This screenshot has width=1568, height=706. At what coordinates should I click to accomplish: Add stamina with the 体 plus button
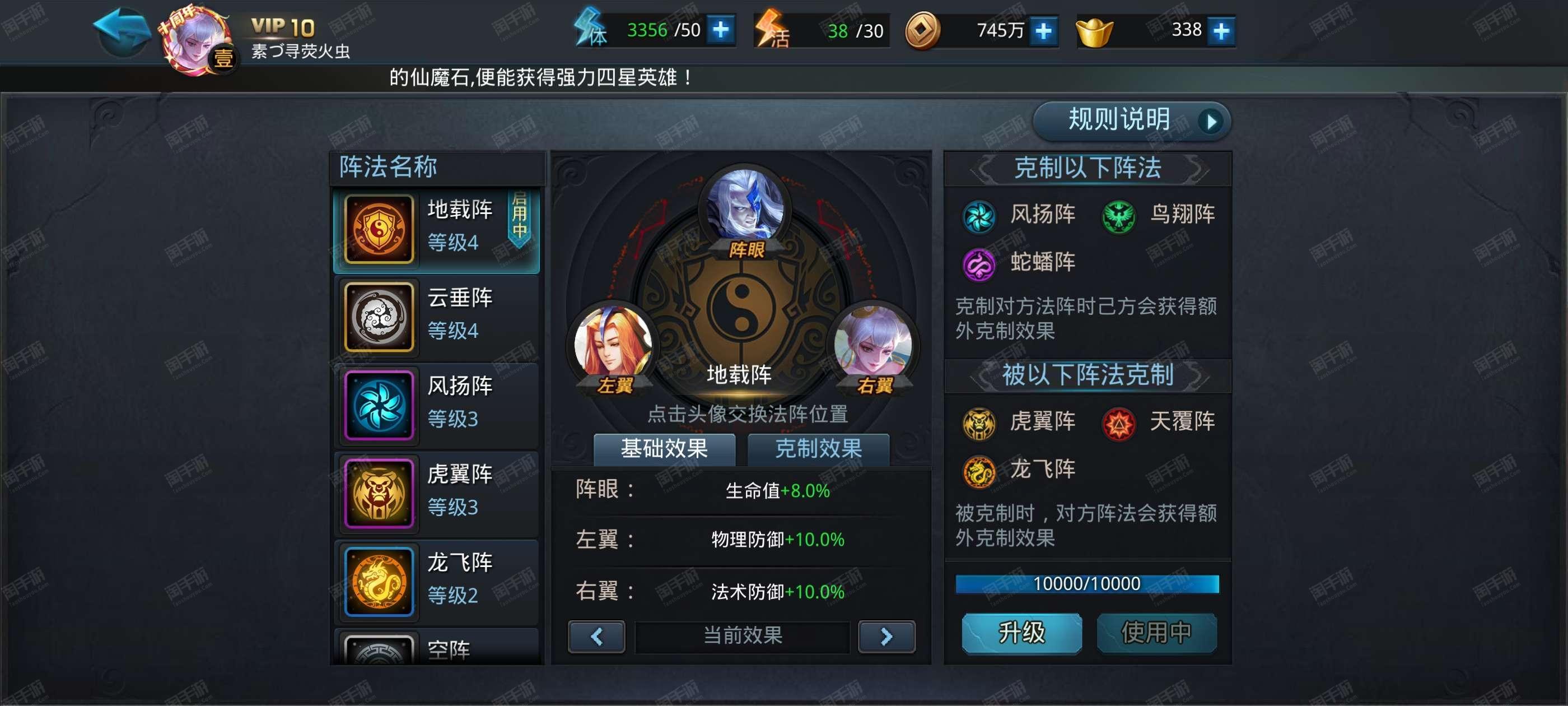point(721,30)
